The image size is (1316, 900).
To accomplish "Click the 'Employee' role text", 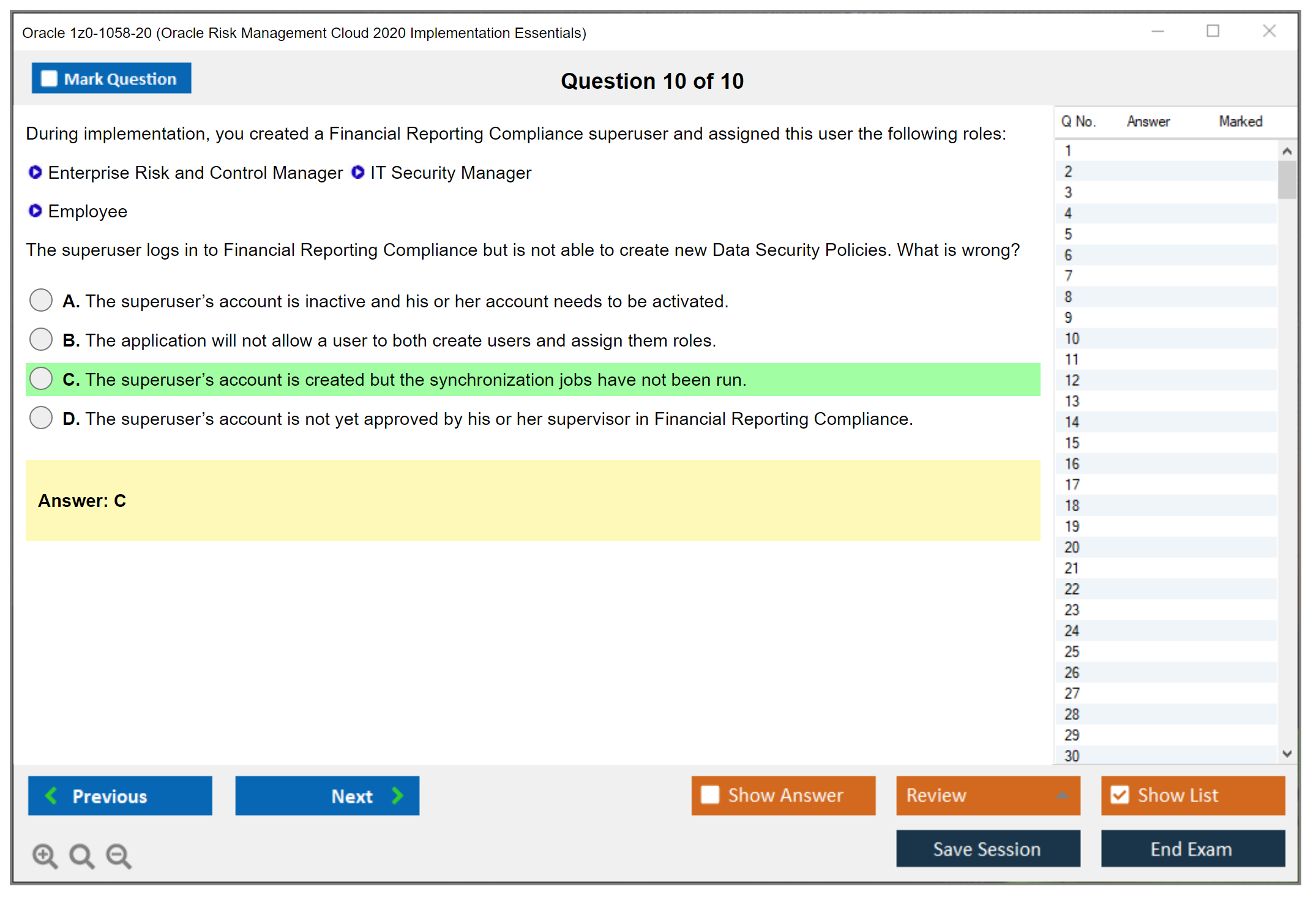I will click(88, 211).
